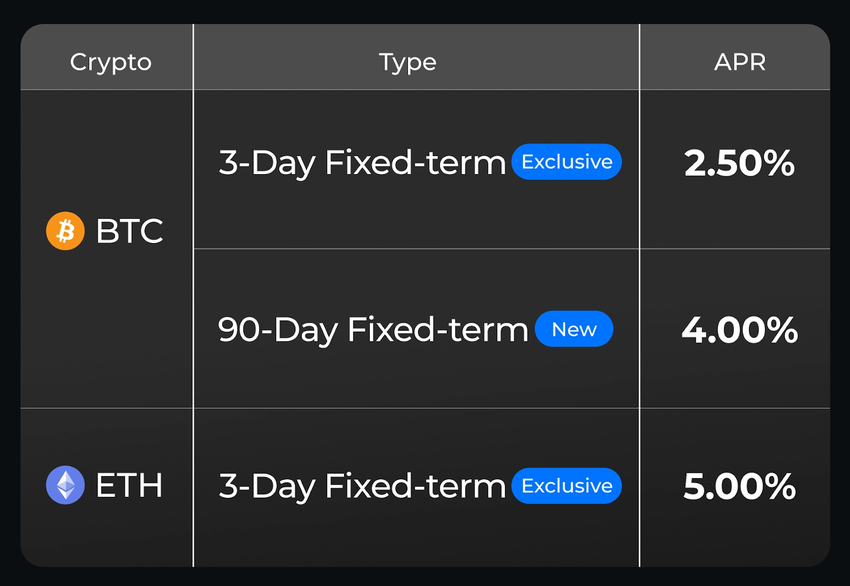Click the ETH row type cell
850x586 pixels.
pyautogui.click(x=416, y=488)
